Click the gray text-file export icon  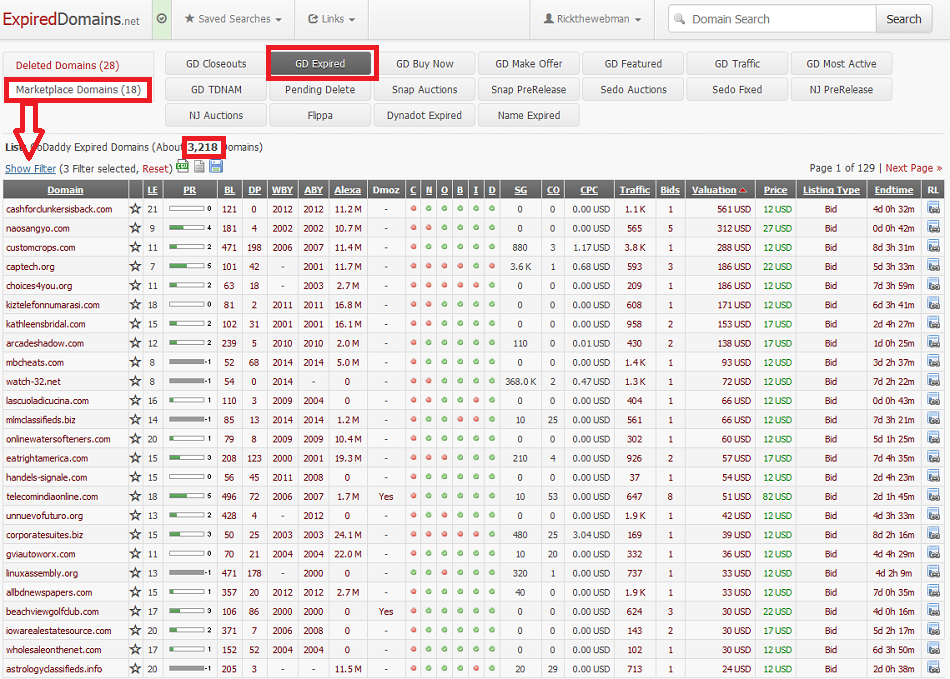click(x=199, y=167)
